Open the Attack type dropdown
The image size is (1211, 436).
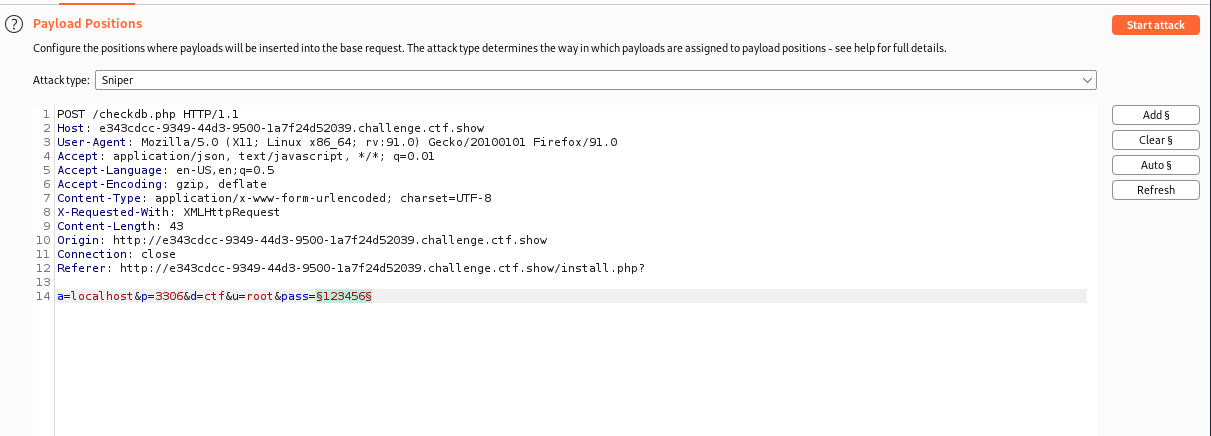click(596, 80)
